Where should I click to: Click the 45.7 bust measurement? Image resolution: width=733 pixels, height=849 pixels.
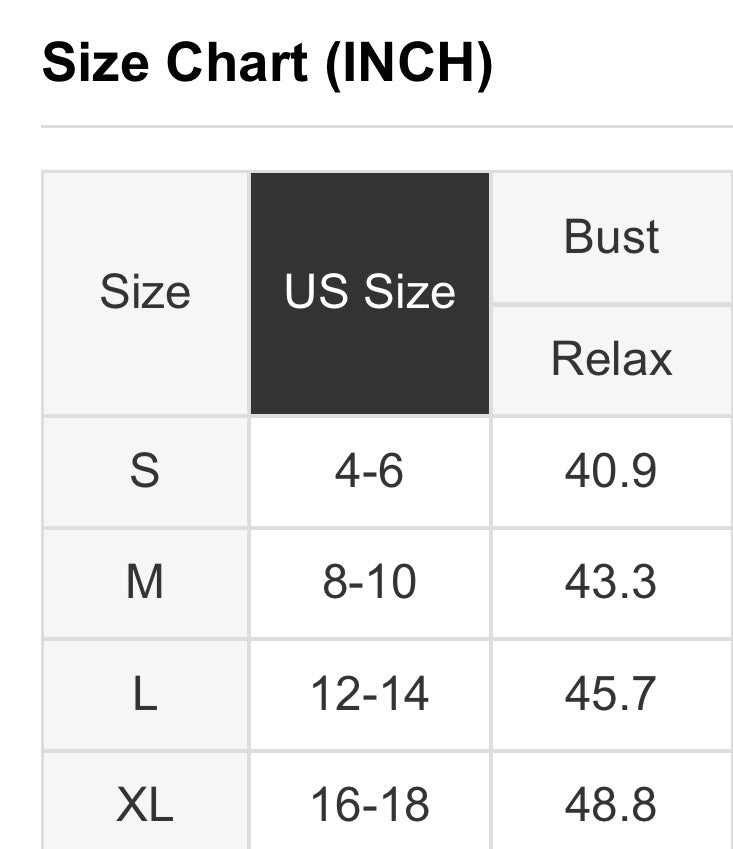tap(611, 694)
